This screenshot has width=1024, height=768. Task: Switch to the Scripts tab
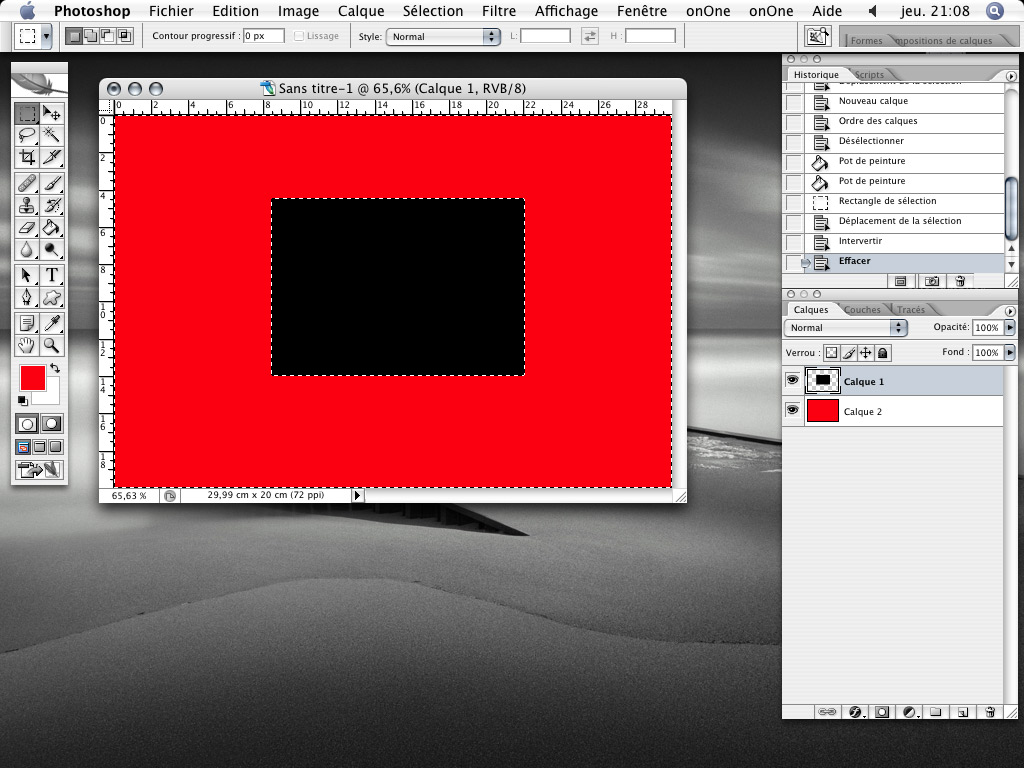pyautogui.click(x=869, y=74)
